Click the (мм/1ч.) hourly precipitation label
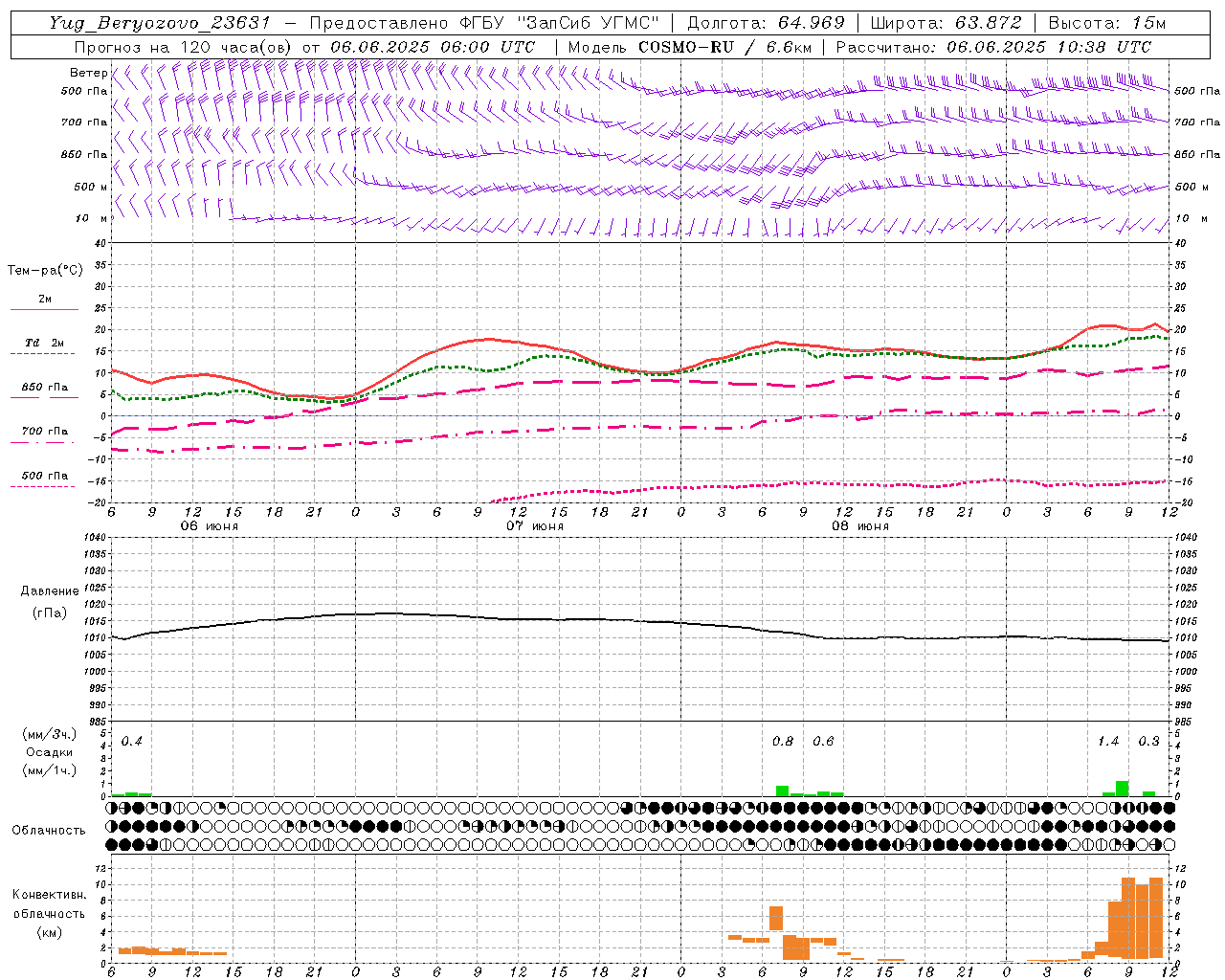 coord(50,770)
